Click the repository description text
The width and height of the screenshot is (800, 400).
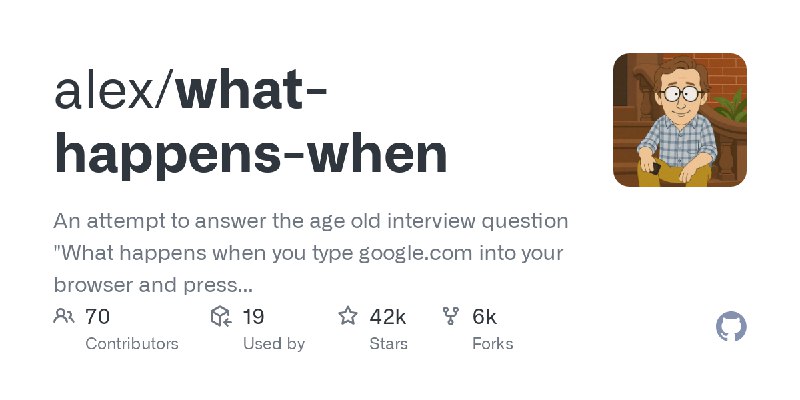tap(311, 254)
